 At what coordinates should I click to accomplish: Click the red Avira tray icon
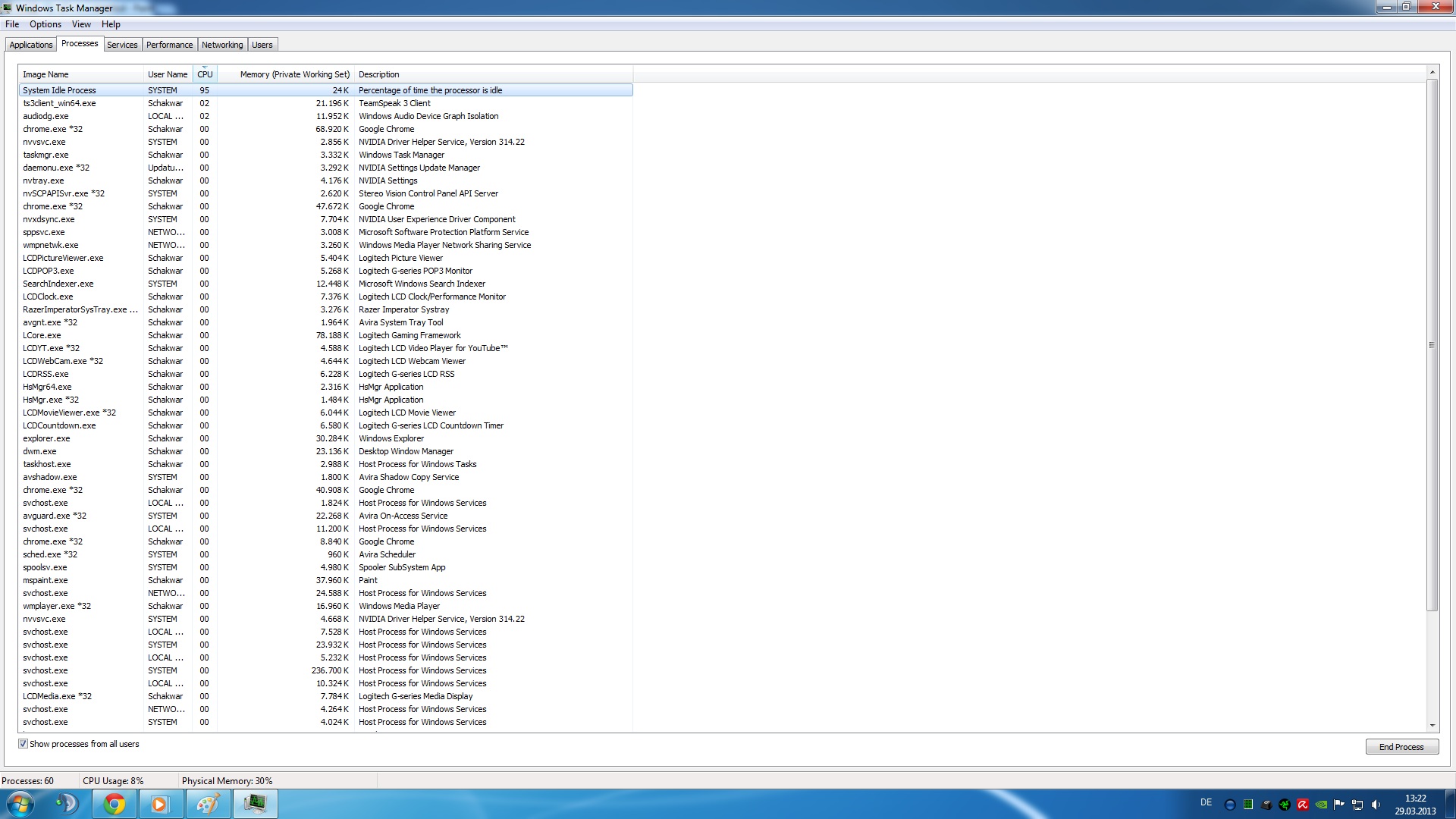1303,805
